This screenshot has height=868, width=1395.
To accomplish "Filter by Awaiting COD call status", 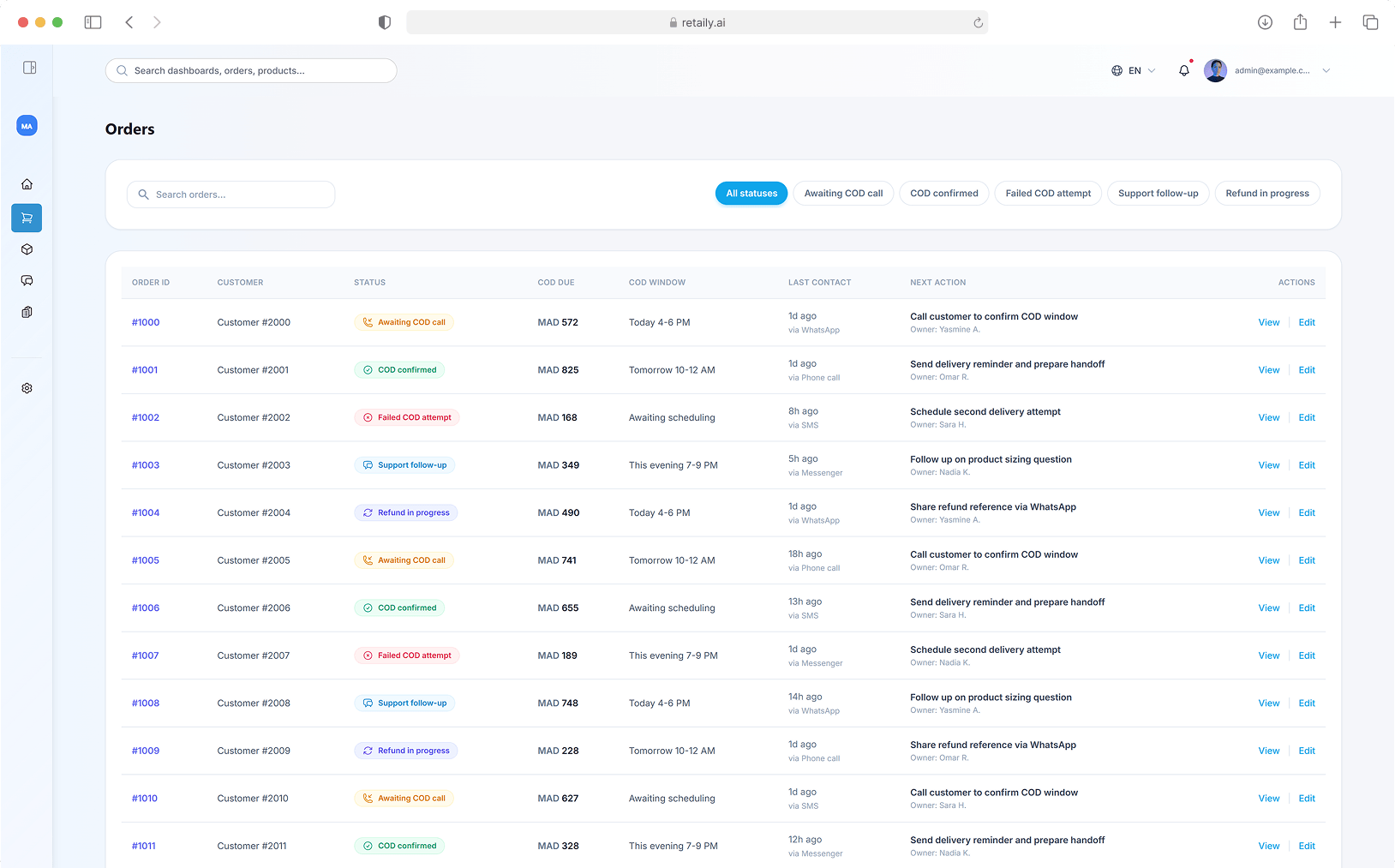I will 843,194.
